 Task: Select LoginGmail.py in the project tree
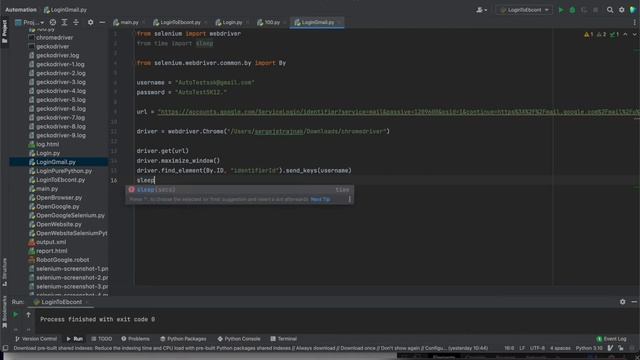[56, 162]
